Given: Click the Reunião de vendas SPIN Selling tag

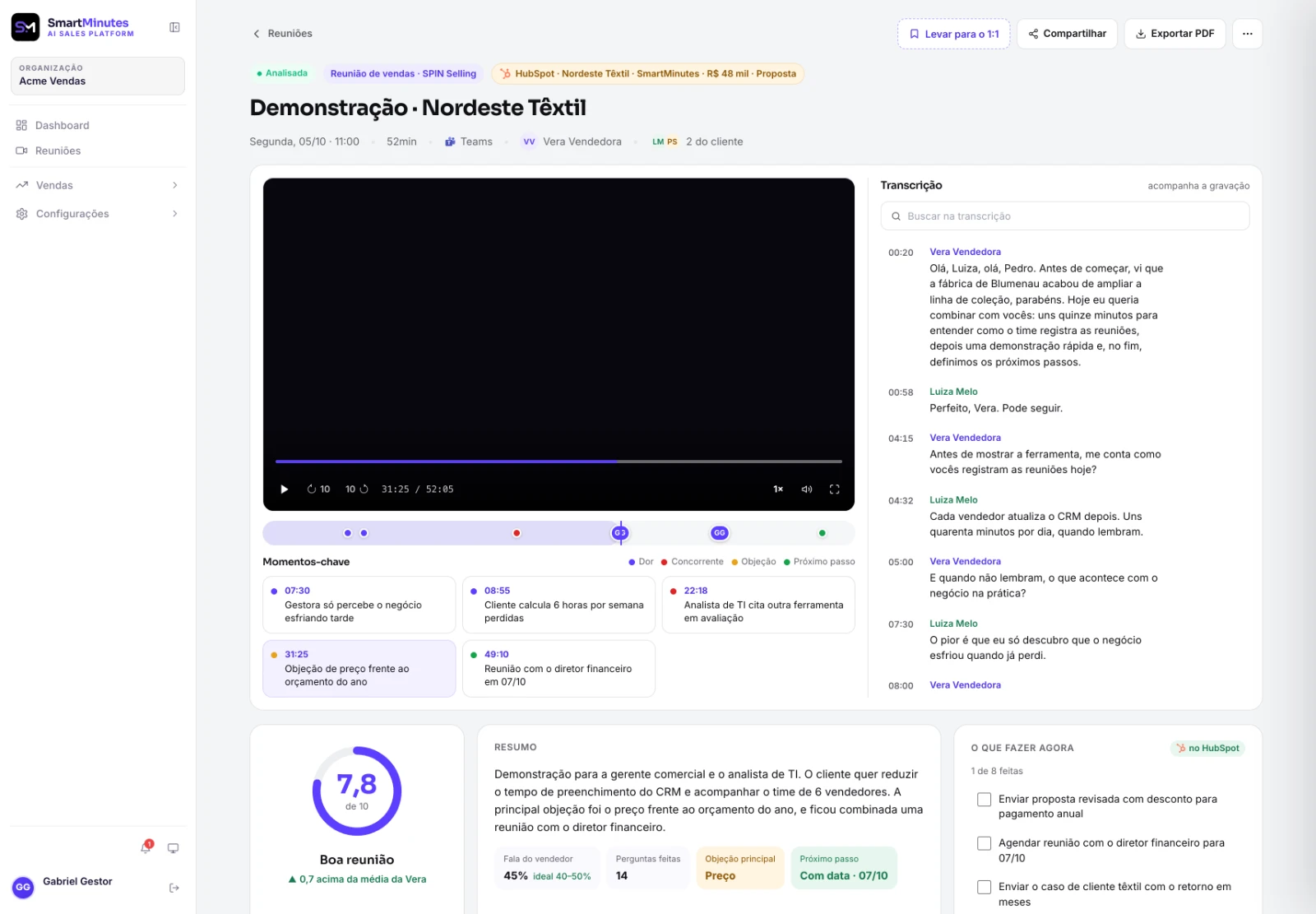Looking at the screenshot, I should tap(403, 73).
